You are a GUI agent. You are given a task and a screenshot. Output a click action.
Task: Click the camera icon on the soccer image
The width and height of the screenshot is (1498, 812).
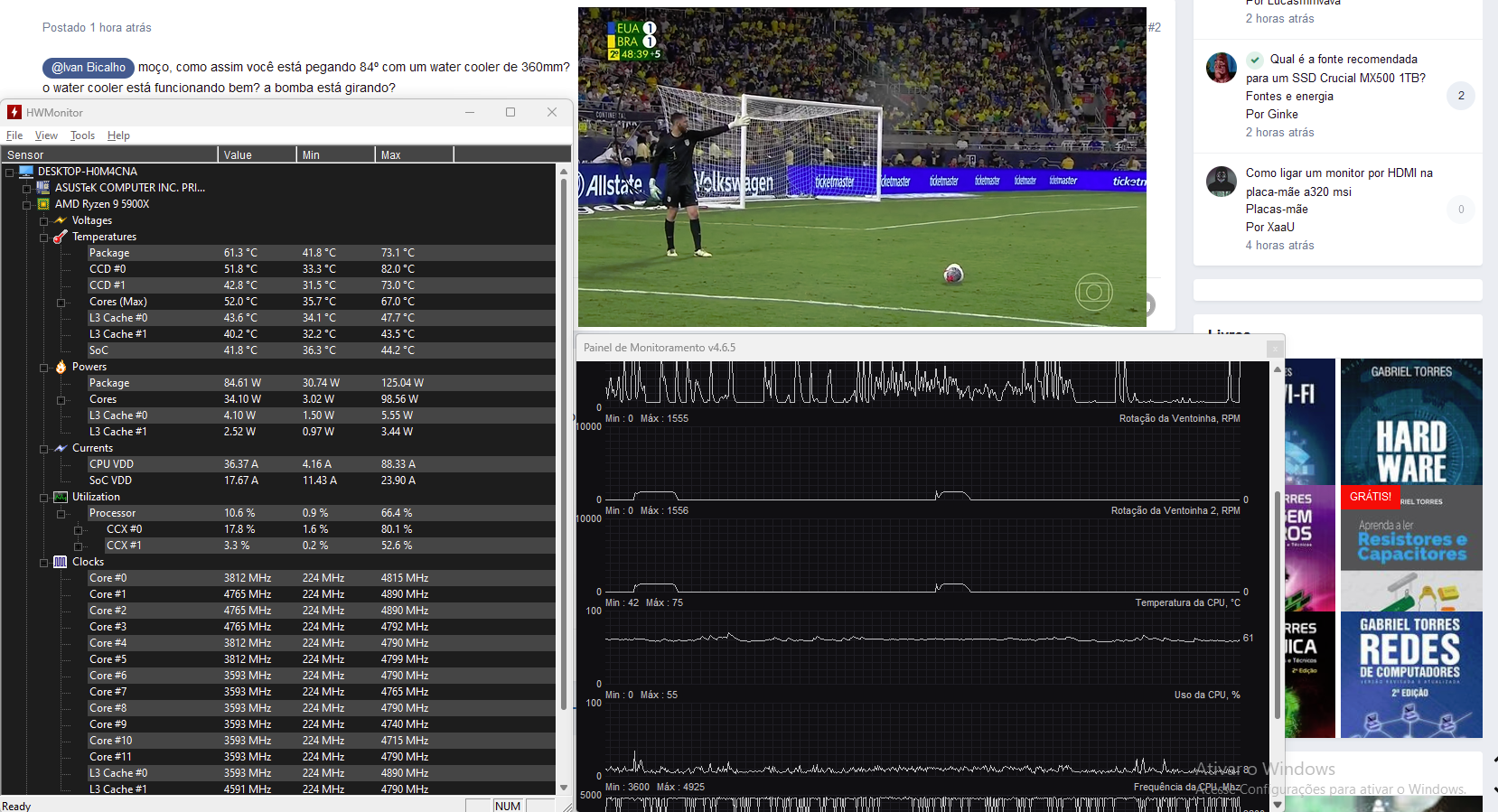(1093, 292)
